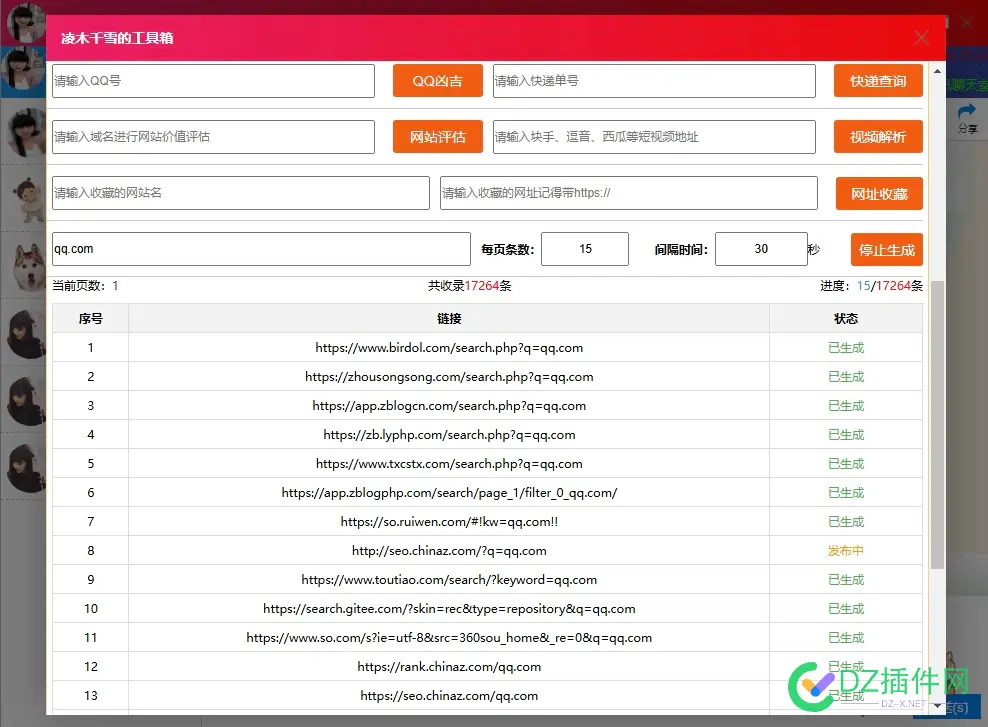
Task: Click the QQ凶吉 button
Action: (x=437, y=81)
